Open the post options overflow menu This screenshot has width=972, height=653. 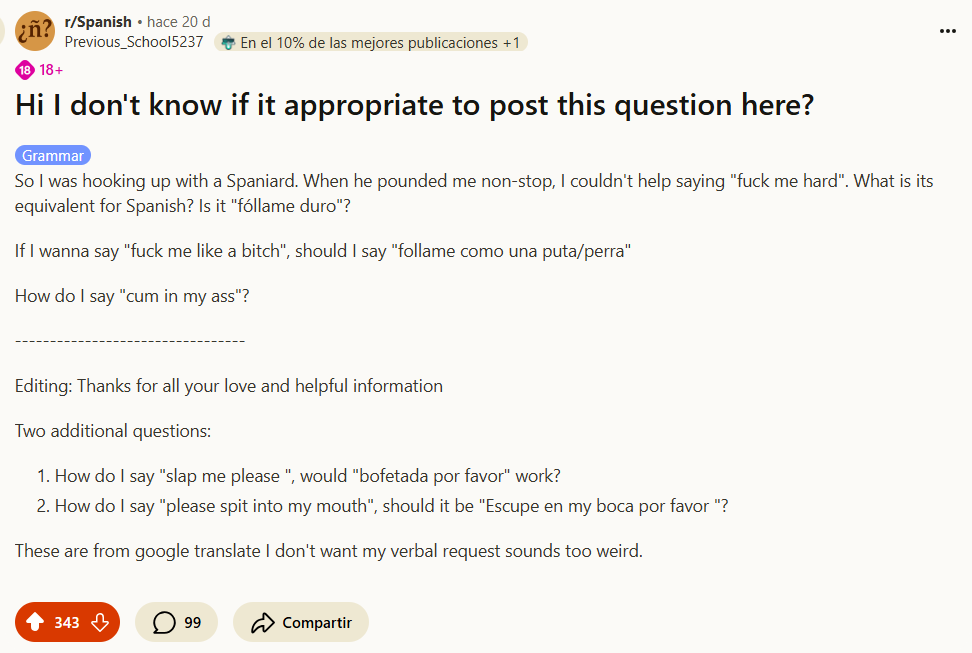pos(947,31)
